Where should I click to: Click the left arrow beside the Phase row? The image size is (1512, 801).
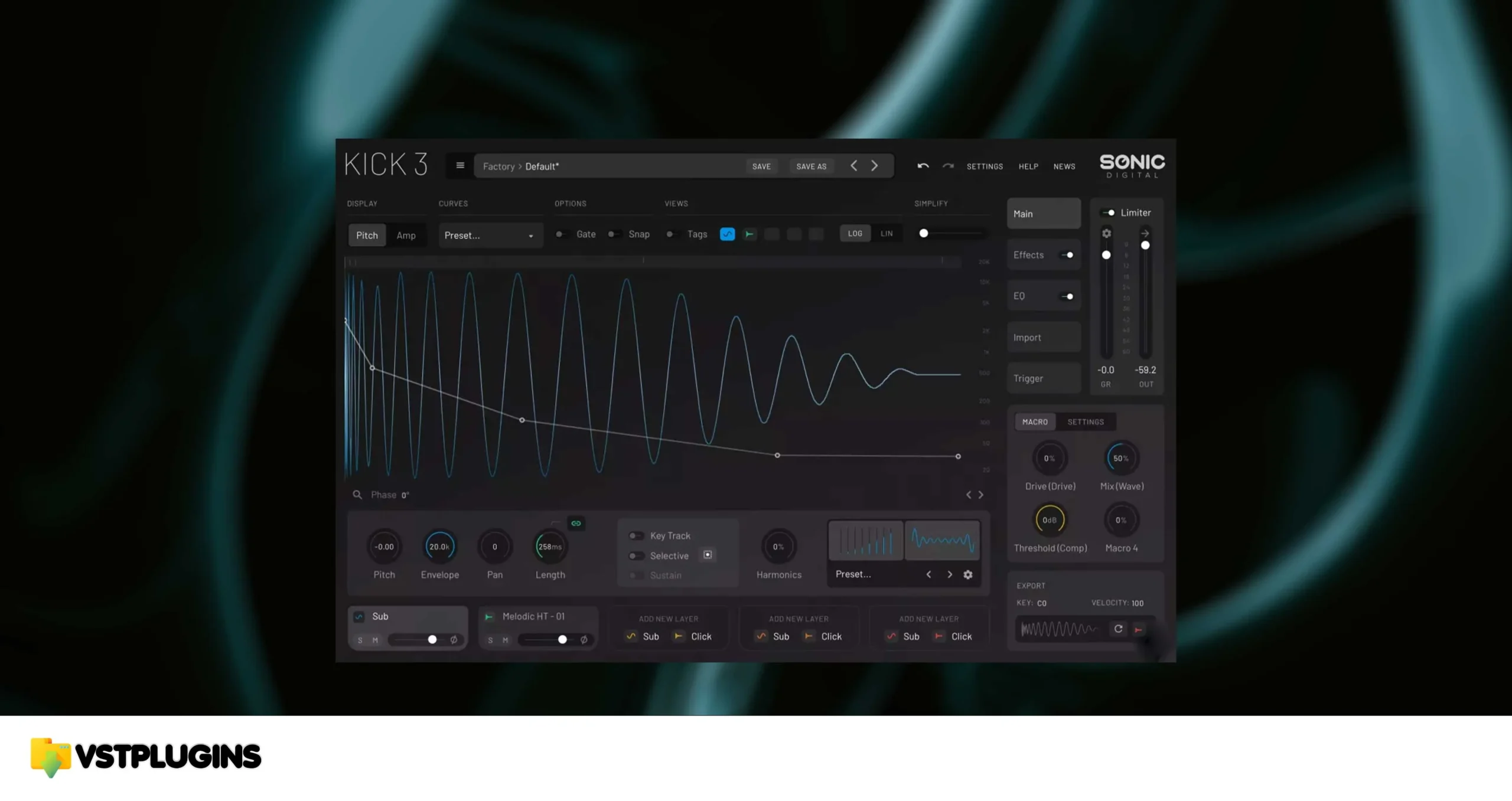pos(968,495)
